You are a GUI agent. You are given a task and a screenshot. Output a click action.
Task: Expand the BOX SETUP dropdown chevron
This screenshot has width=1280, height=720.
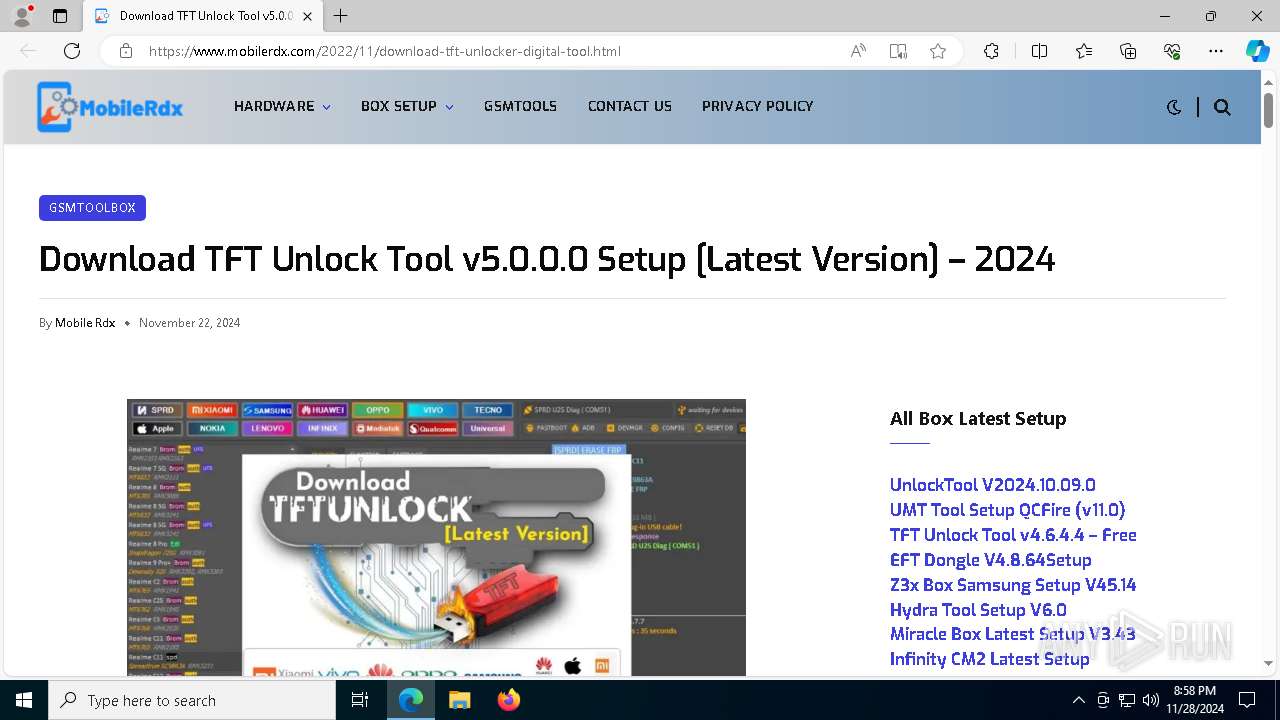tap(449, 107)
